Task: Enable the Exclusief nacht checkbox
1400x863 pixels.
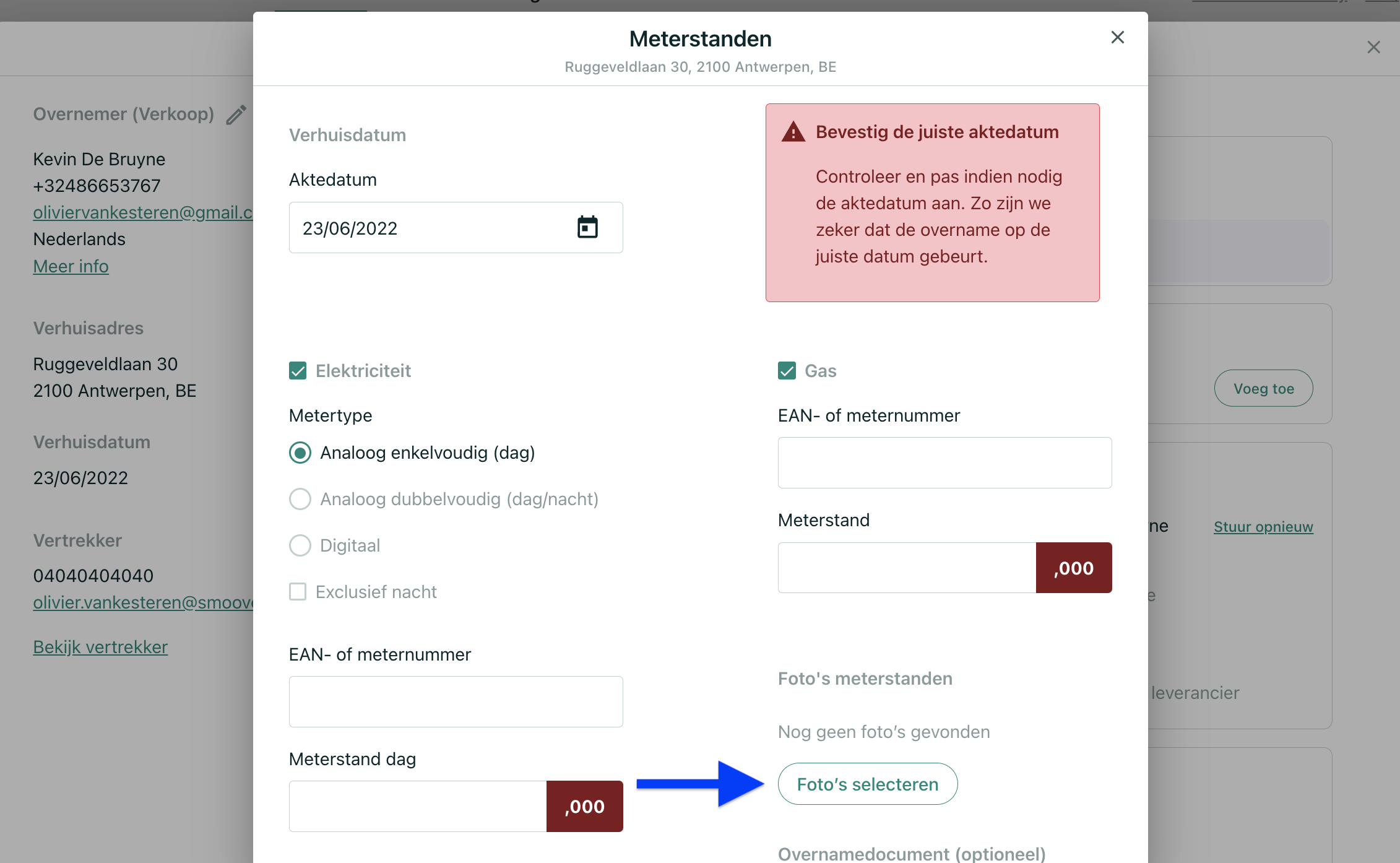Action: tap(298, 592)
